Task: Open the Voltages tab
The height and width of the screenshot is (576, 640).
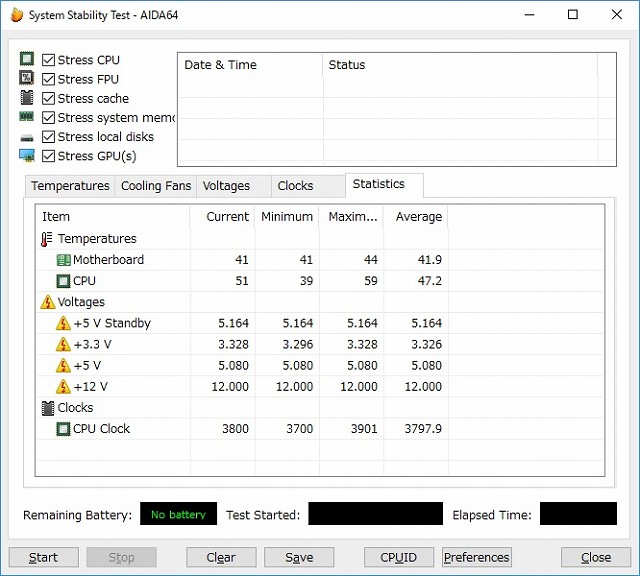Action: (x=234, y=186)
